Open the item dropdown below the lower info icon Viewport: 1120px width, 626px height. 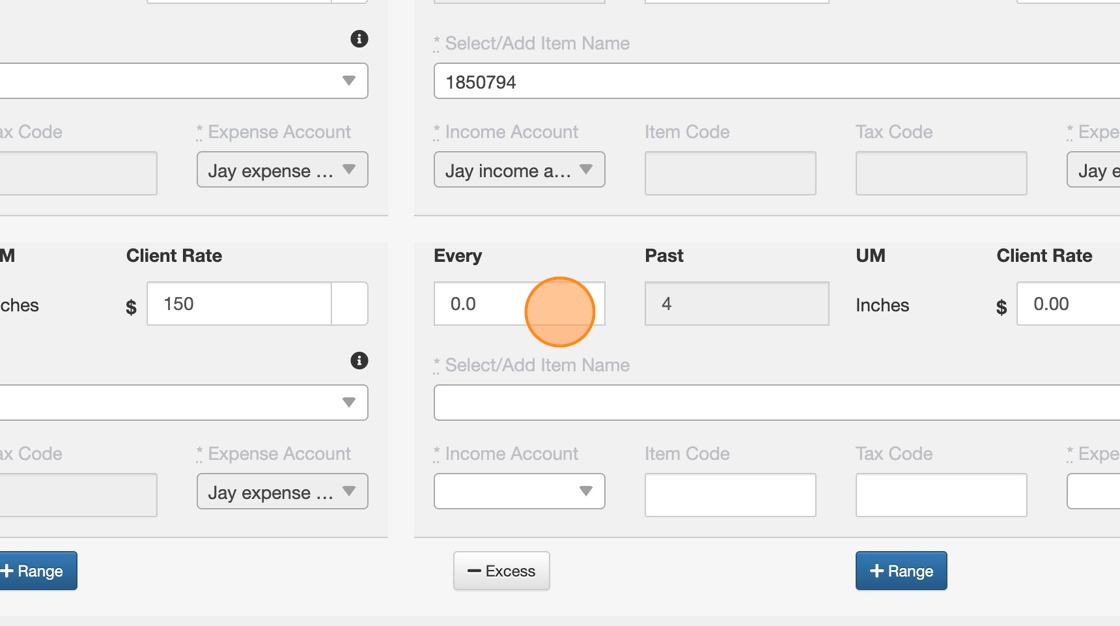(180, 403)
